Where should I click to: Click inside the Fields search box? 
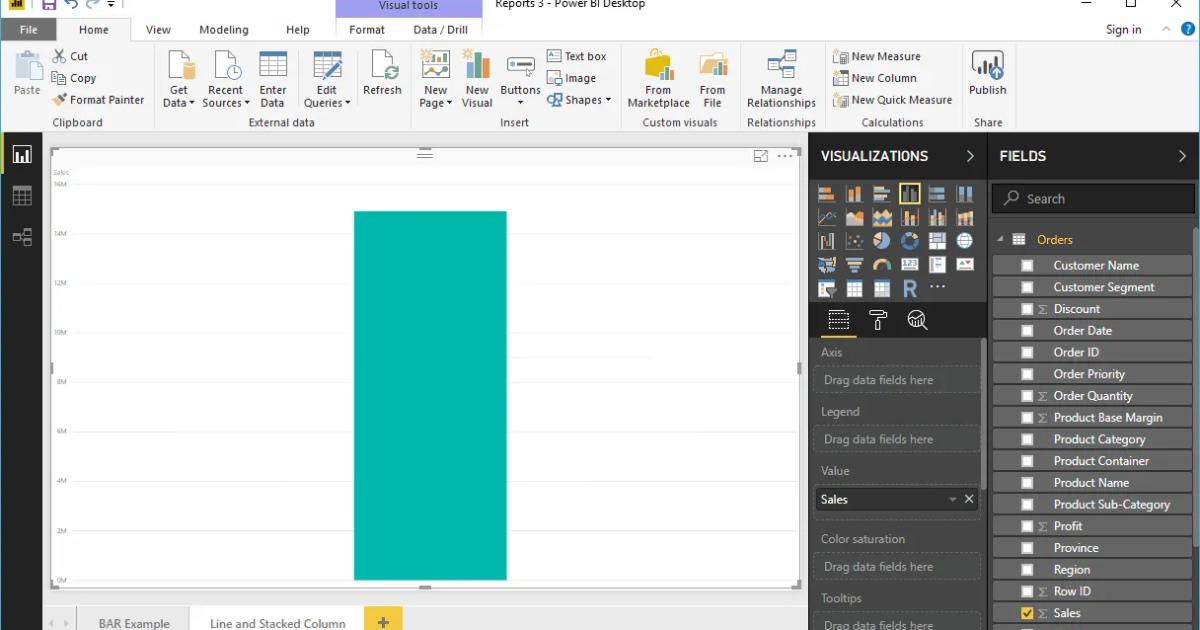1090,198
